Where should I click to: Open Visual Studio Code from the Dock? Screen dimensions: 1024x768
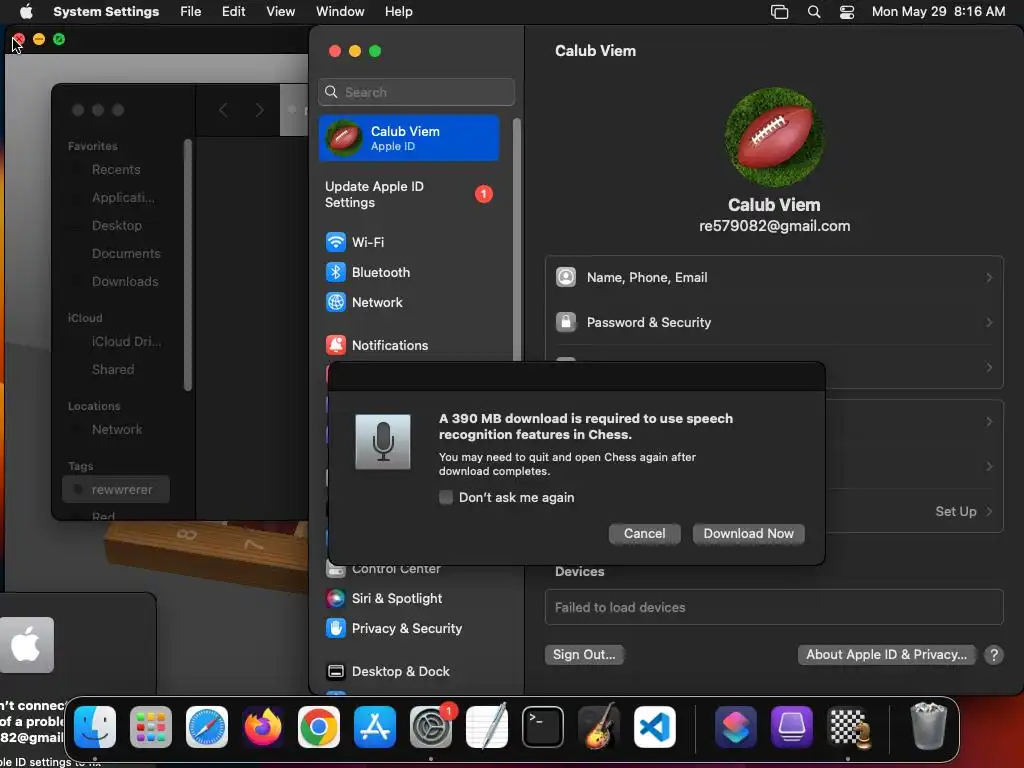pos(655,727)
